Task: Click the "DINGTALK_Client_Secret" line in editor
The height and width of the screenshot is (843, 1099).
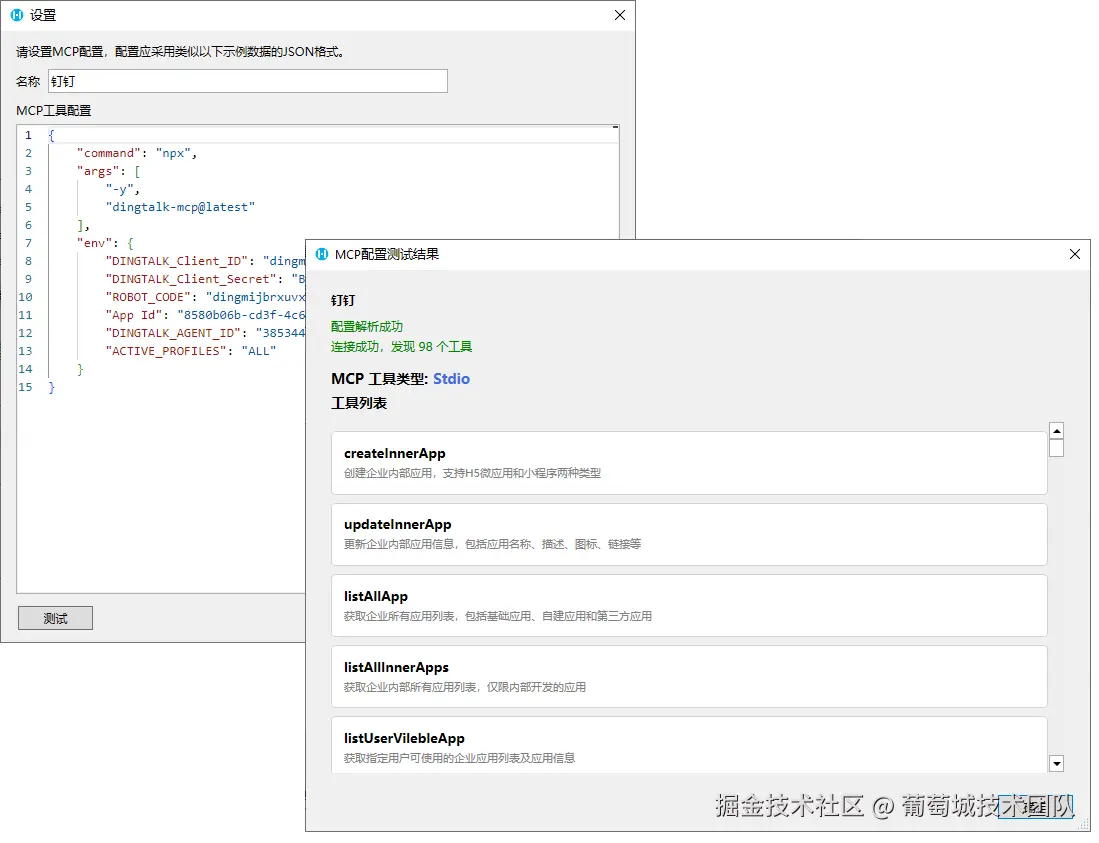Action: (205, 279)
